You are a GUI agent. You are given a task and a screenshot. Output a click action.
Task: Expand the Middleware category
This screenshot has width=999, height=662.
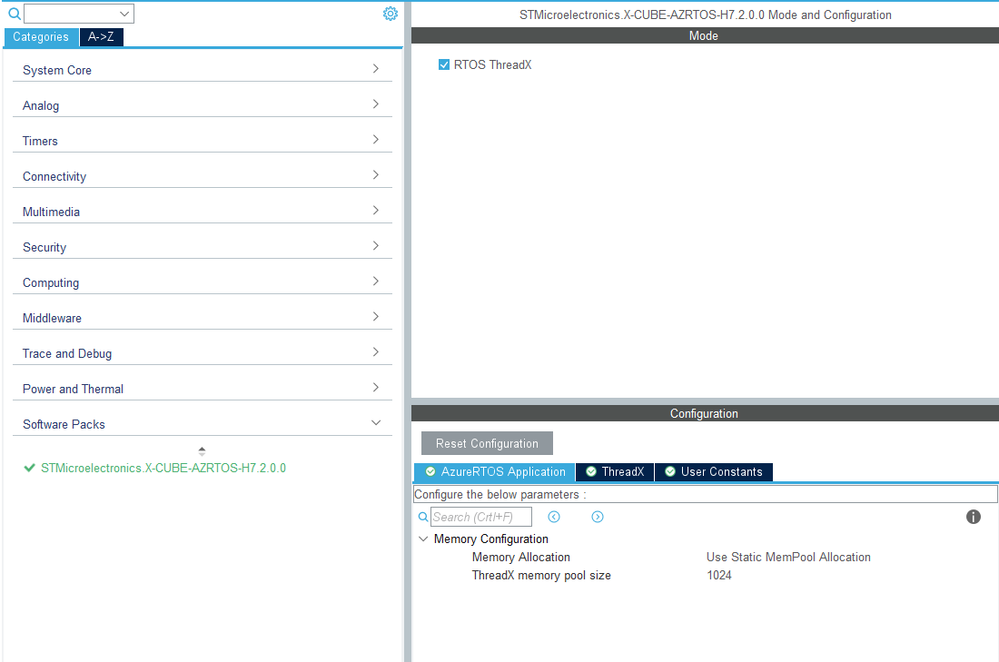coord(202,317)
